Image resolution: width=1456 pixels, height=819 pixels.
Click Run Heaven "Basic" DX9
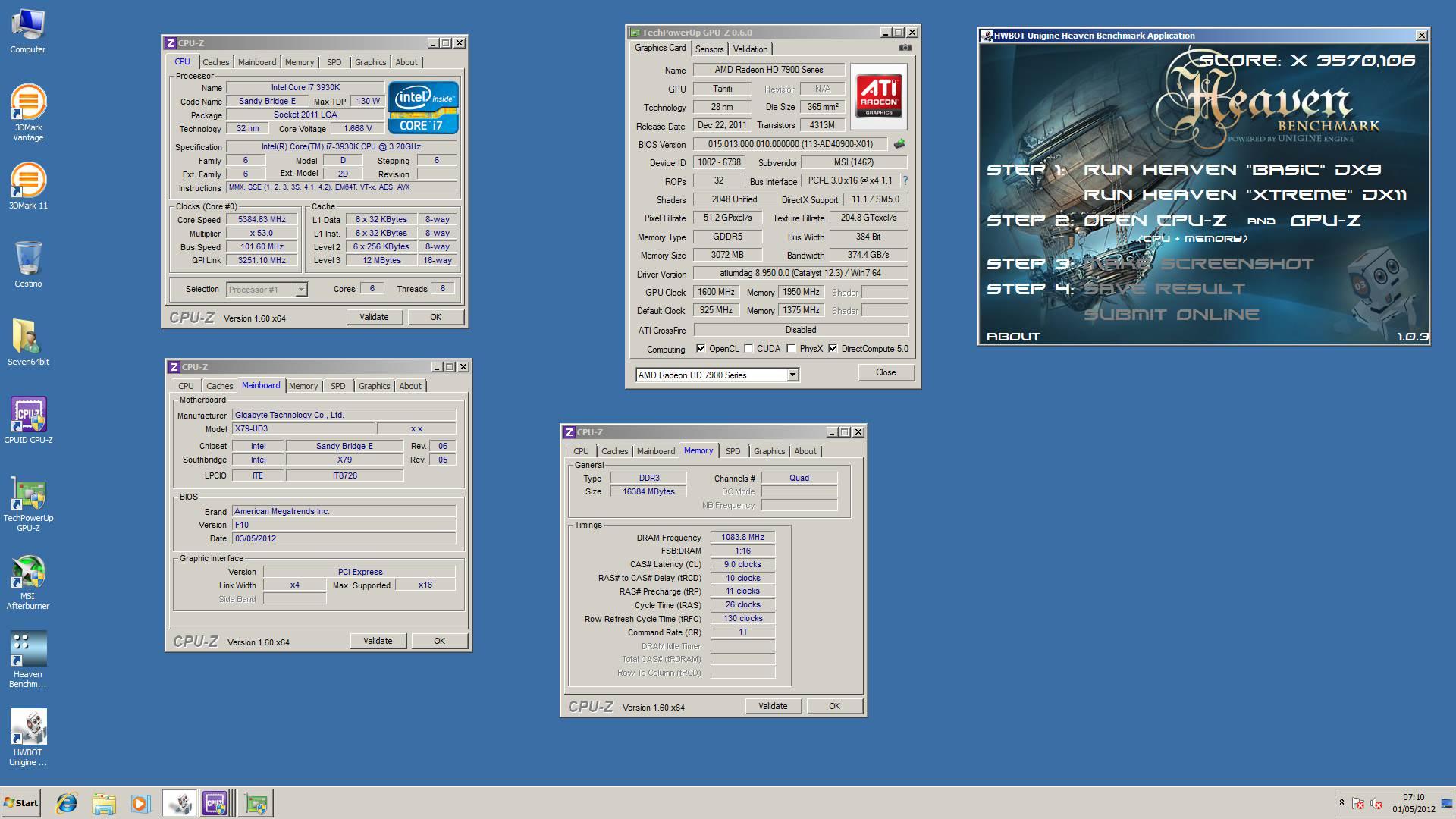[1232, 170]
